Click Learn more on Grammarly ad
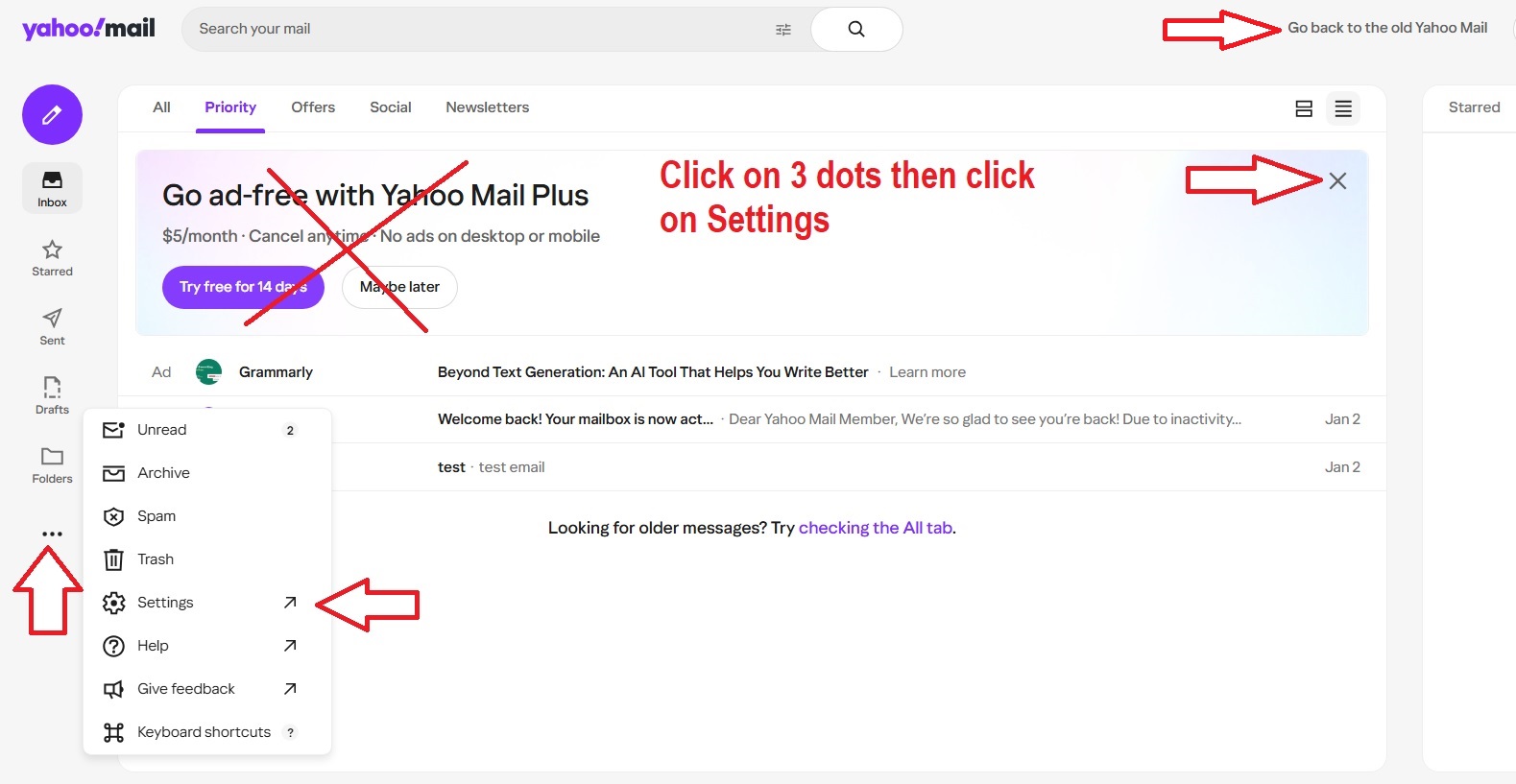Viewport: 1516px width, 784px height. click(x=927, y=372)
